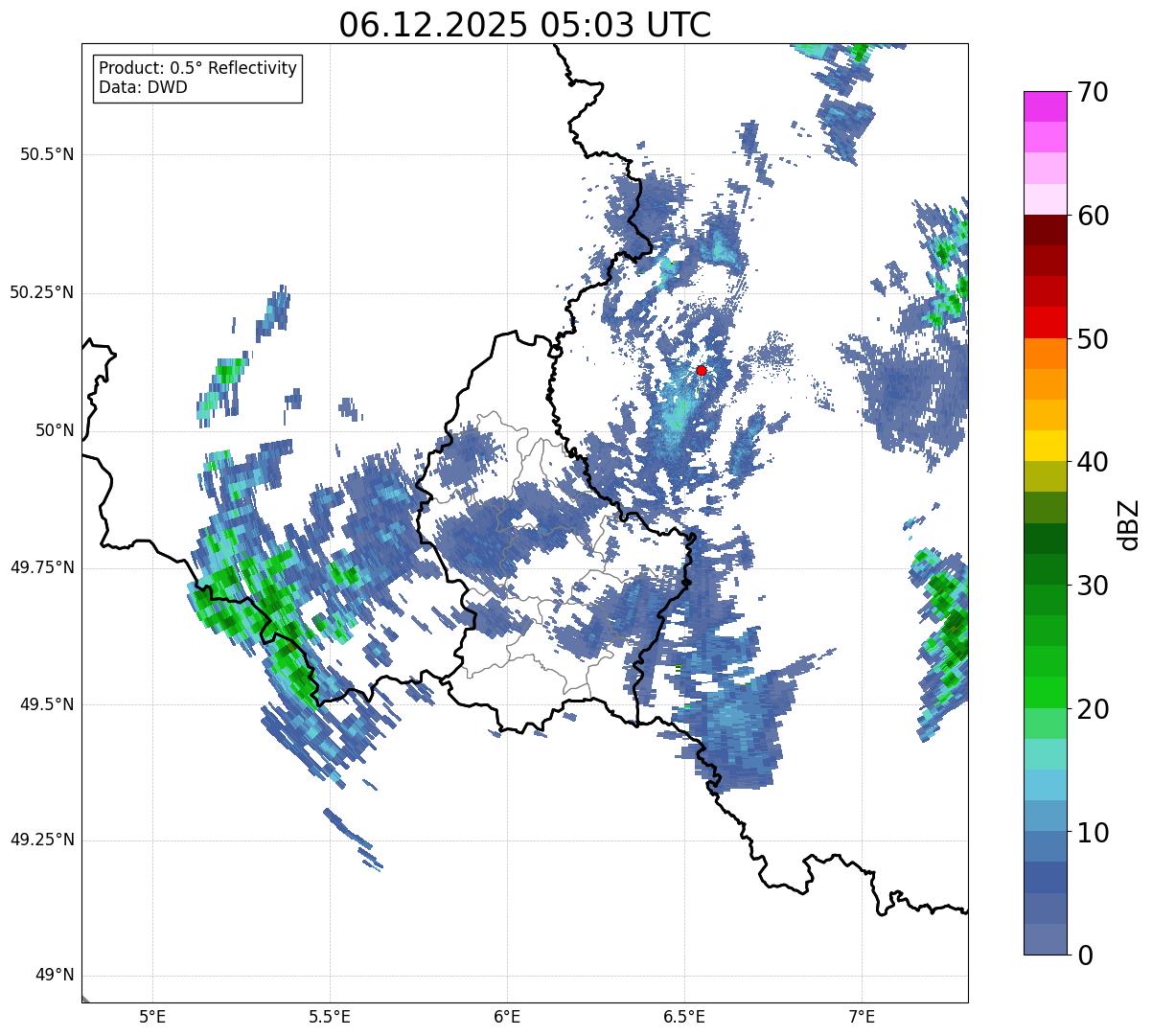Click the "6.5°E" longitude label
Screen dimensions: 1152x1036
click(x=684, y=1016)
